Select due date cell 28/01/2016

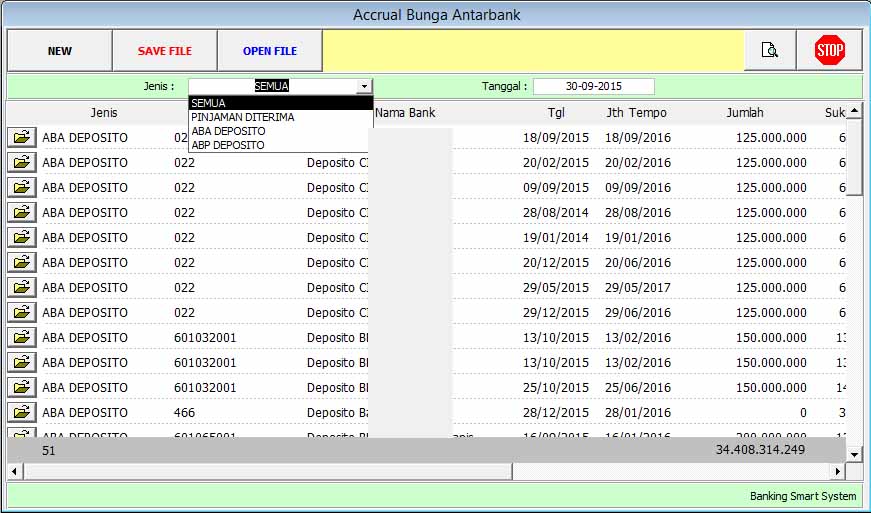tap(638, 413)
